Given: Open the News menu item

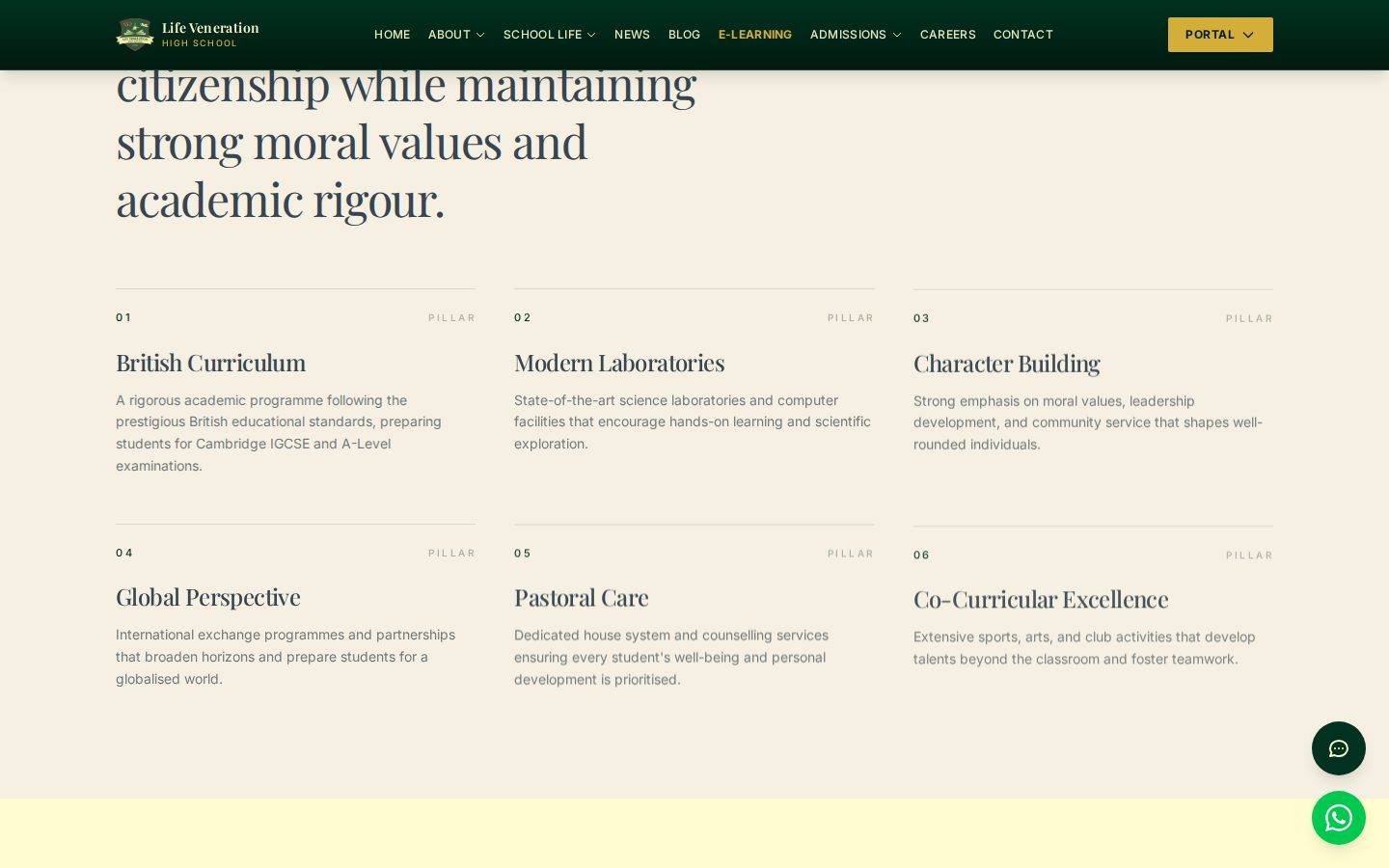Looking at the screenshot, I should [632, 35].
